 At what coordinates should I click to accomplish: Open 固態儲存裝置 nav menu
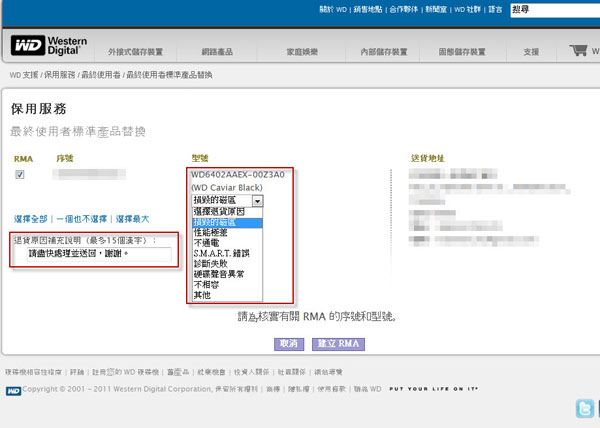[x=462, y=52]
